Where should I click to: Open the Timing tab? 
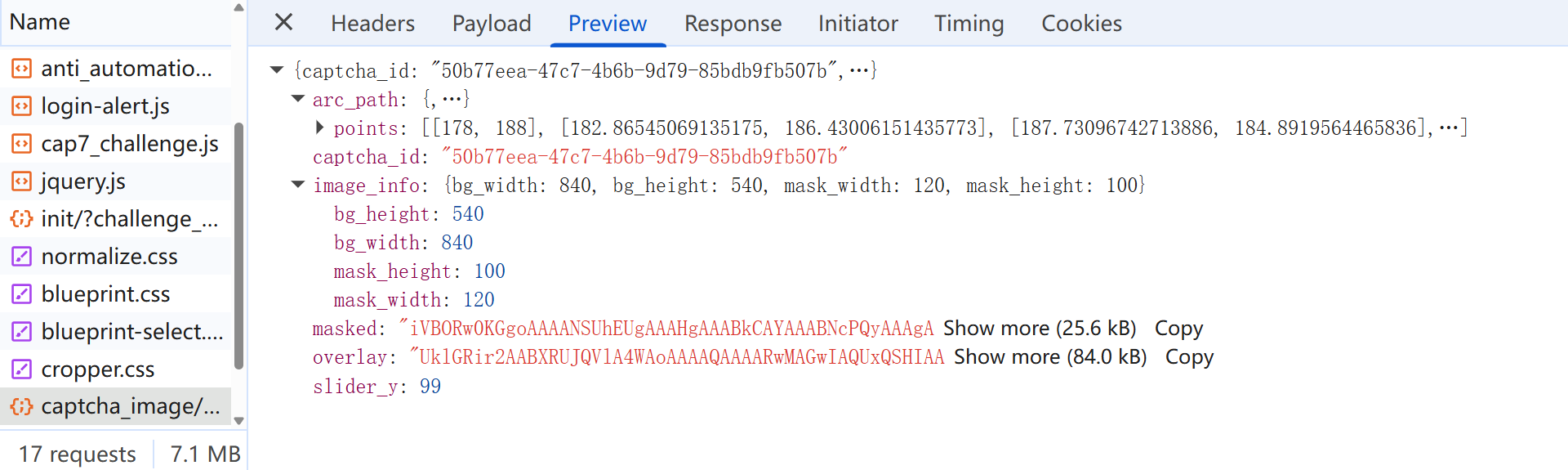coord(969,24)
